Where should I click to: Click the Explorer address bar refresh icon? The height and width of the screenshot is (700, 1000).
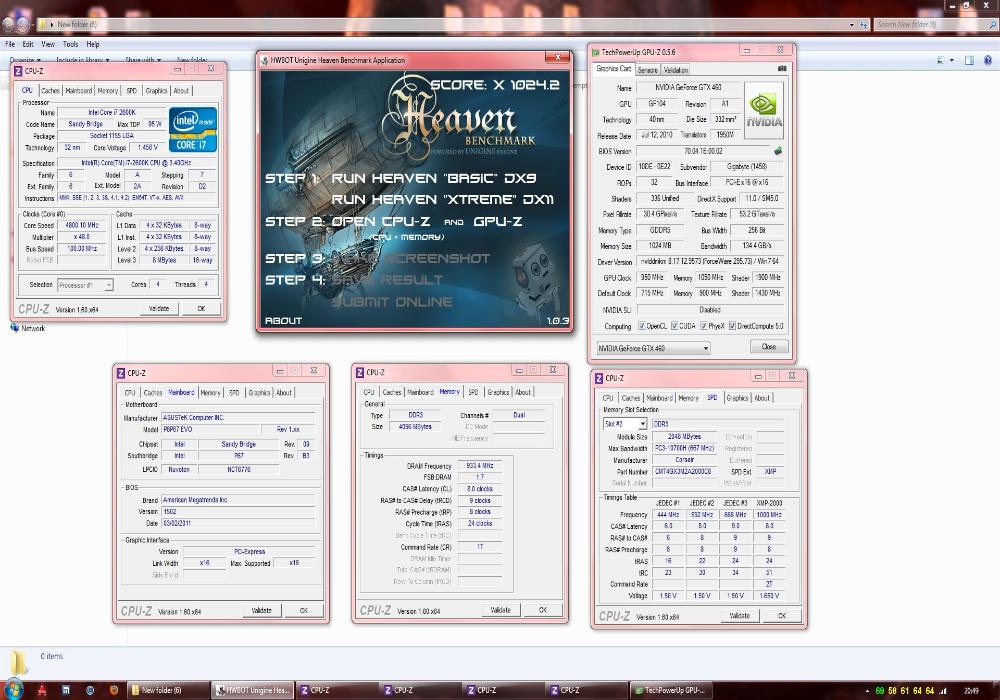point(864,24)
